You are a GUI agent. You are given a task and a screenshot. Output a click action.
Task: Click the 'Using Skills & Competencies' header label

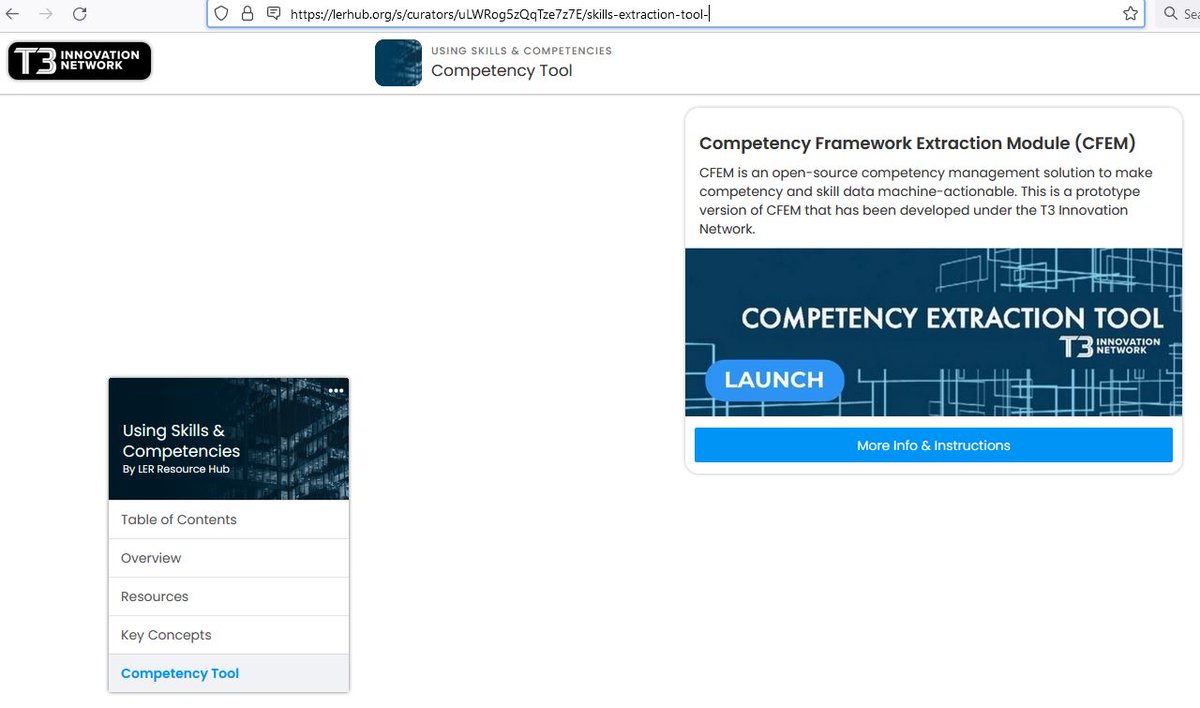pyautogui.click(x=521, y=50)
